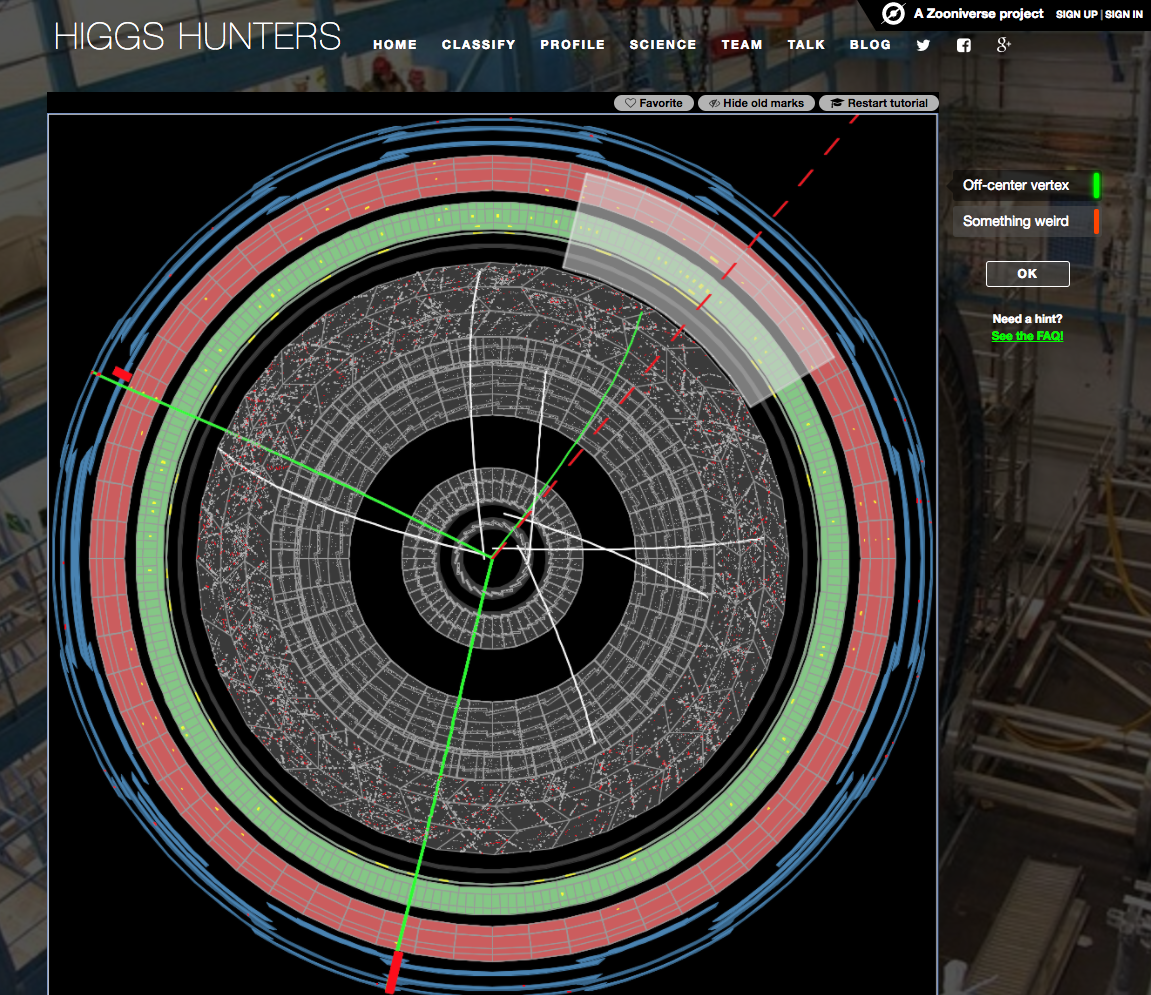Open the SCIENCE page
The width and height of the screenshot is (1151, 995).
tap(663, 45)
